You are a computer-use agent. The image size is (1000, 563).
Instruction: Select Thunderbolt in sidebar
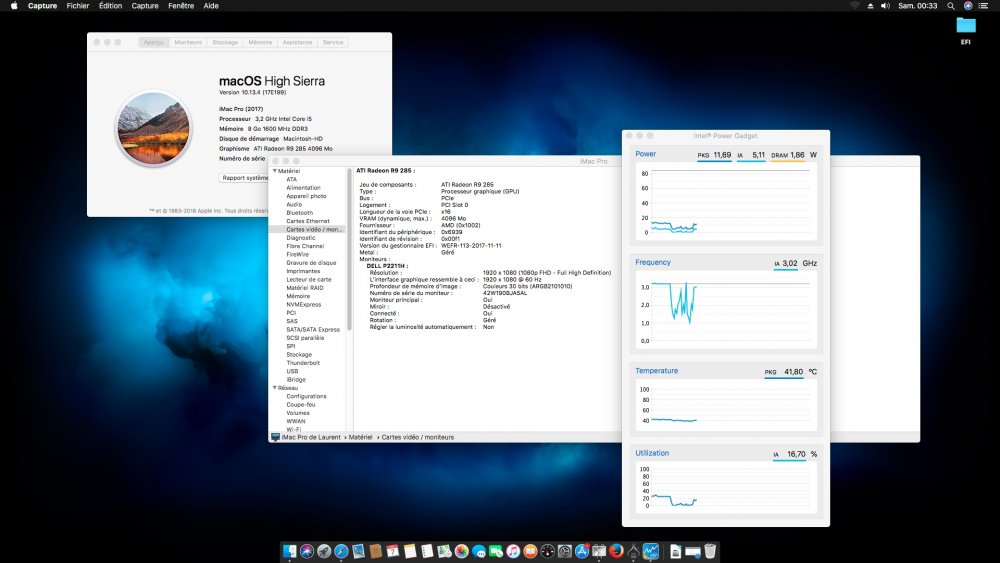pyautogui.click(x=303, y=363)
